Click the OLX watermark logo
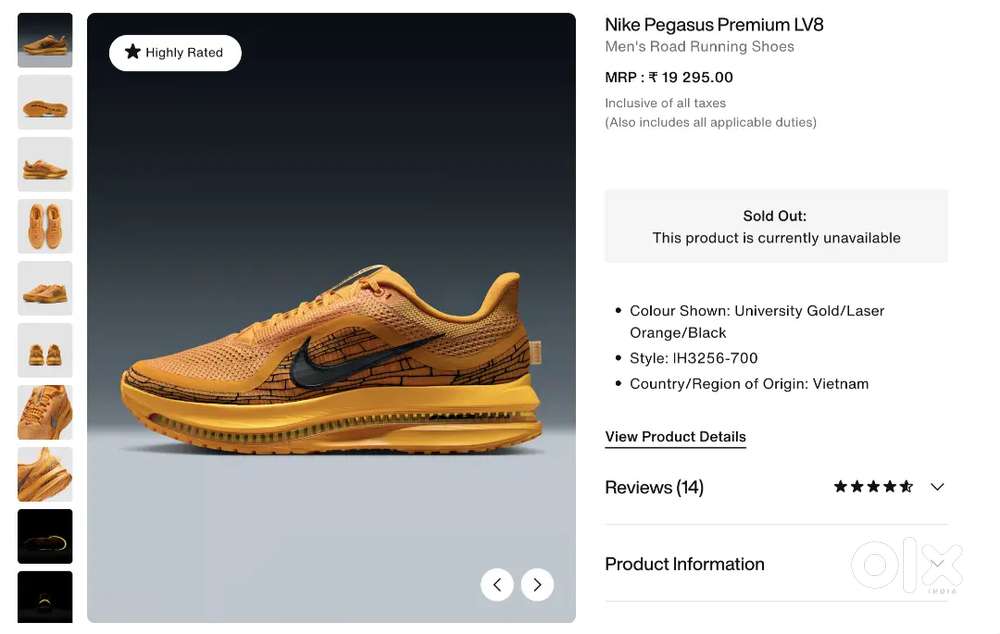 pyautogui.click(x=906, y=567)
